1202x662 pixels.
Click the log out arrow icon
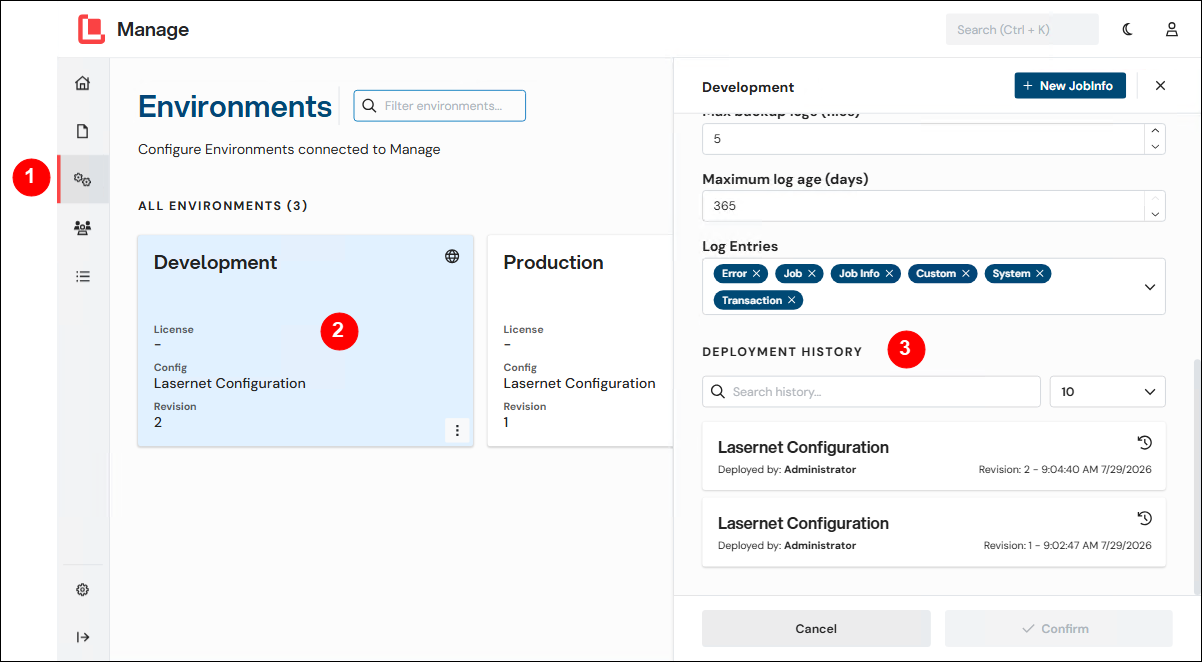coord(83,637)
